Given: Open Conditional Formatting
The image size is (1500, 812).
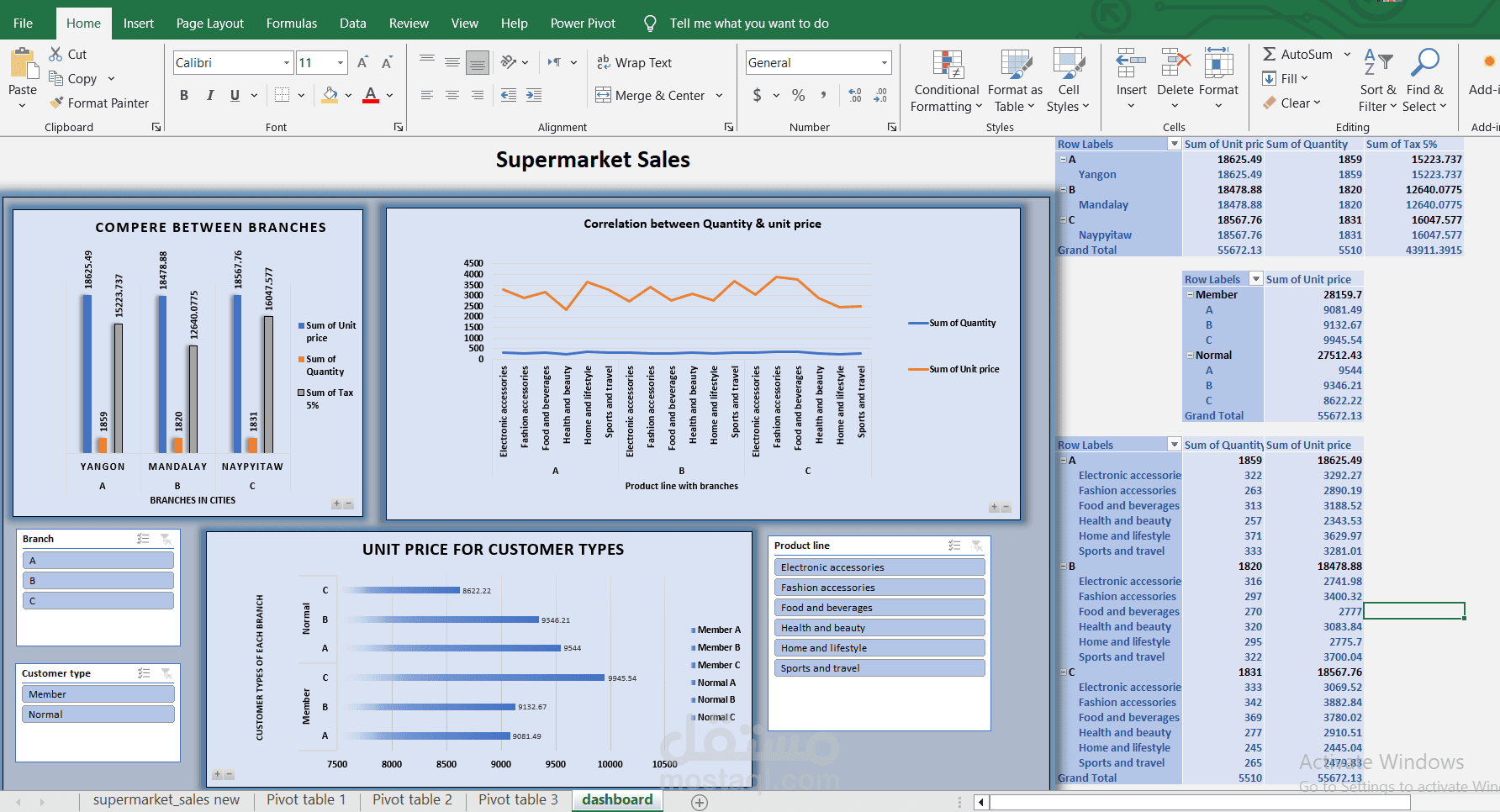Looking at the screenshot, I should (x=947, y=81).
